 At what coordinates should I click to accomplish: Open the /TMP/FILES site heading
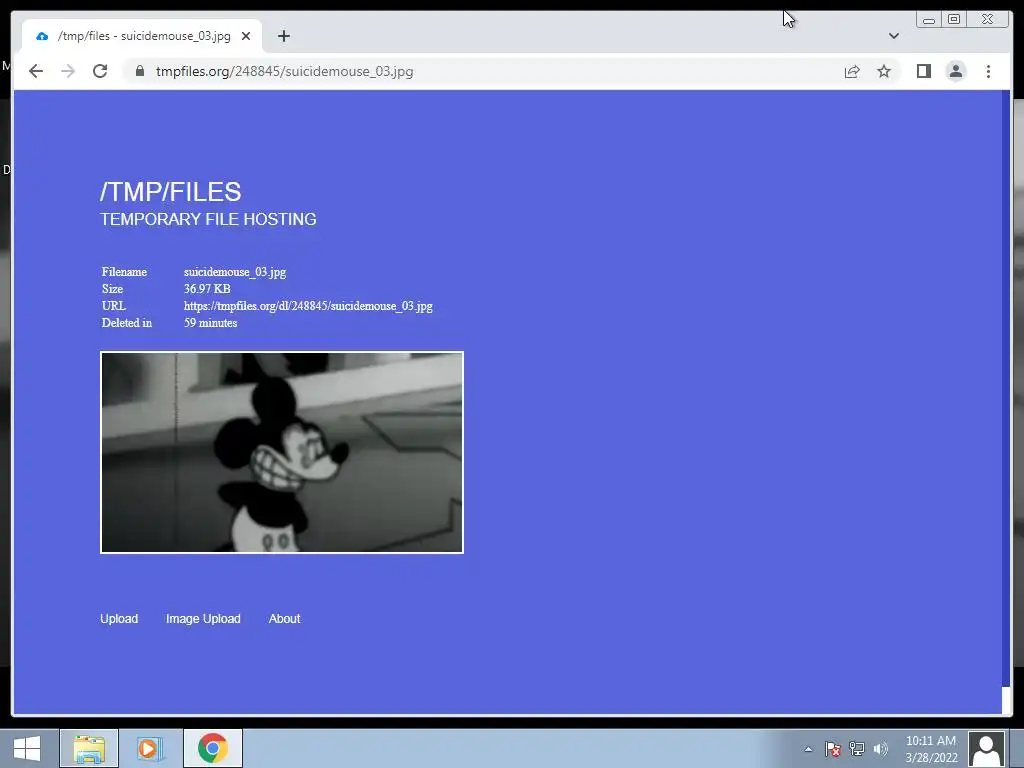point(170,192)
